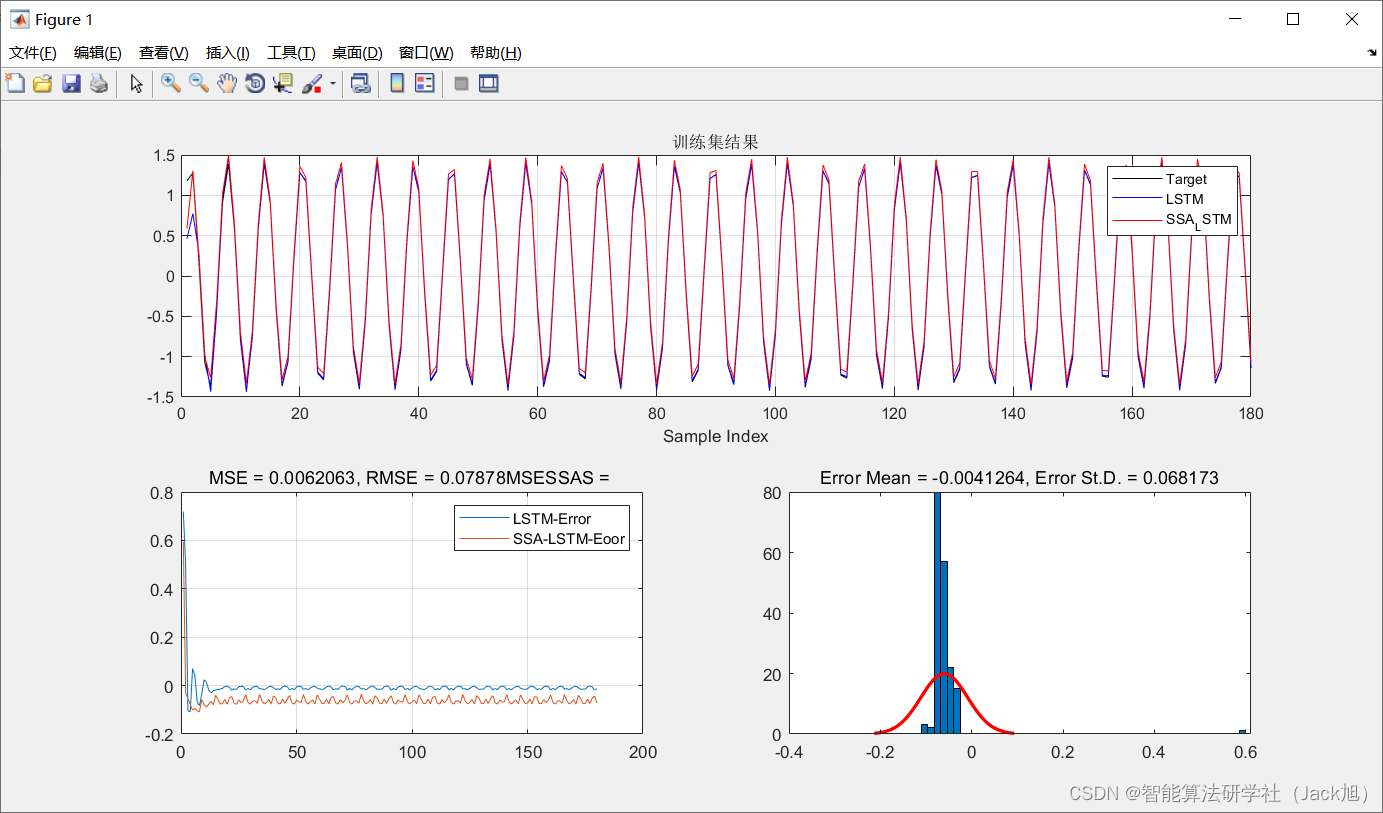
Task: Activate the Rotate 3D tool
Action: (x=255, y=84)
